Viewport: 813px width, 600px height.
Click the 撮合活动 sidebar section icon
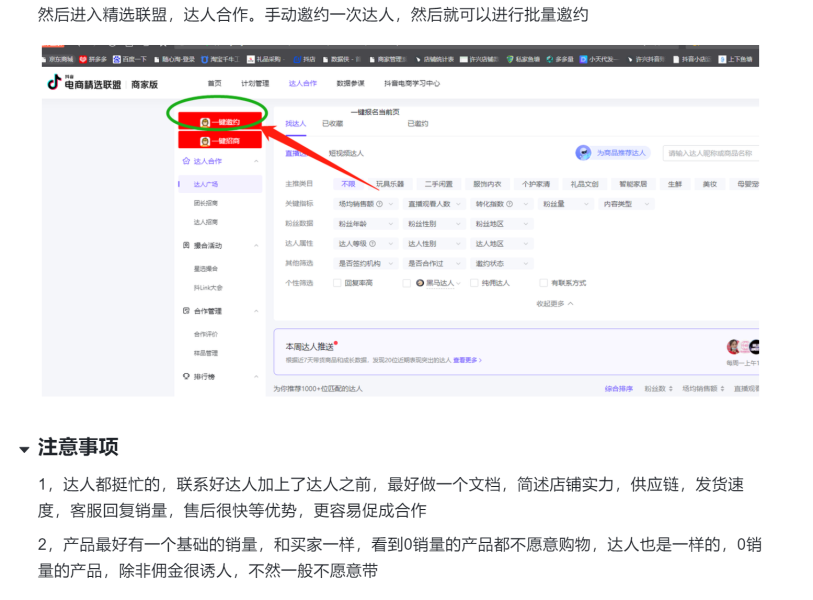coord(187,245)
